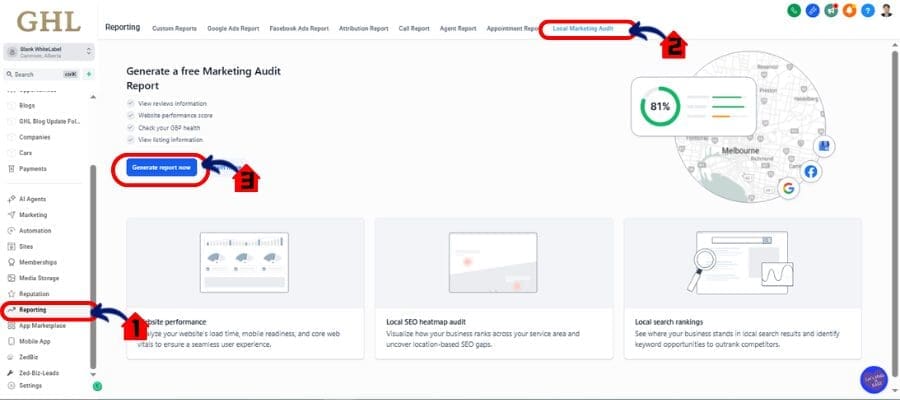
Task: Switch to the Custom Reports tab
Action: click(x=174, y=28)
